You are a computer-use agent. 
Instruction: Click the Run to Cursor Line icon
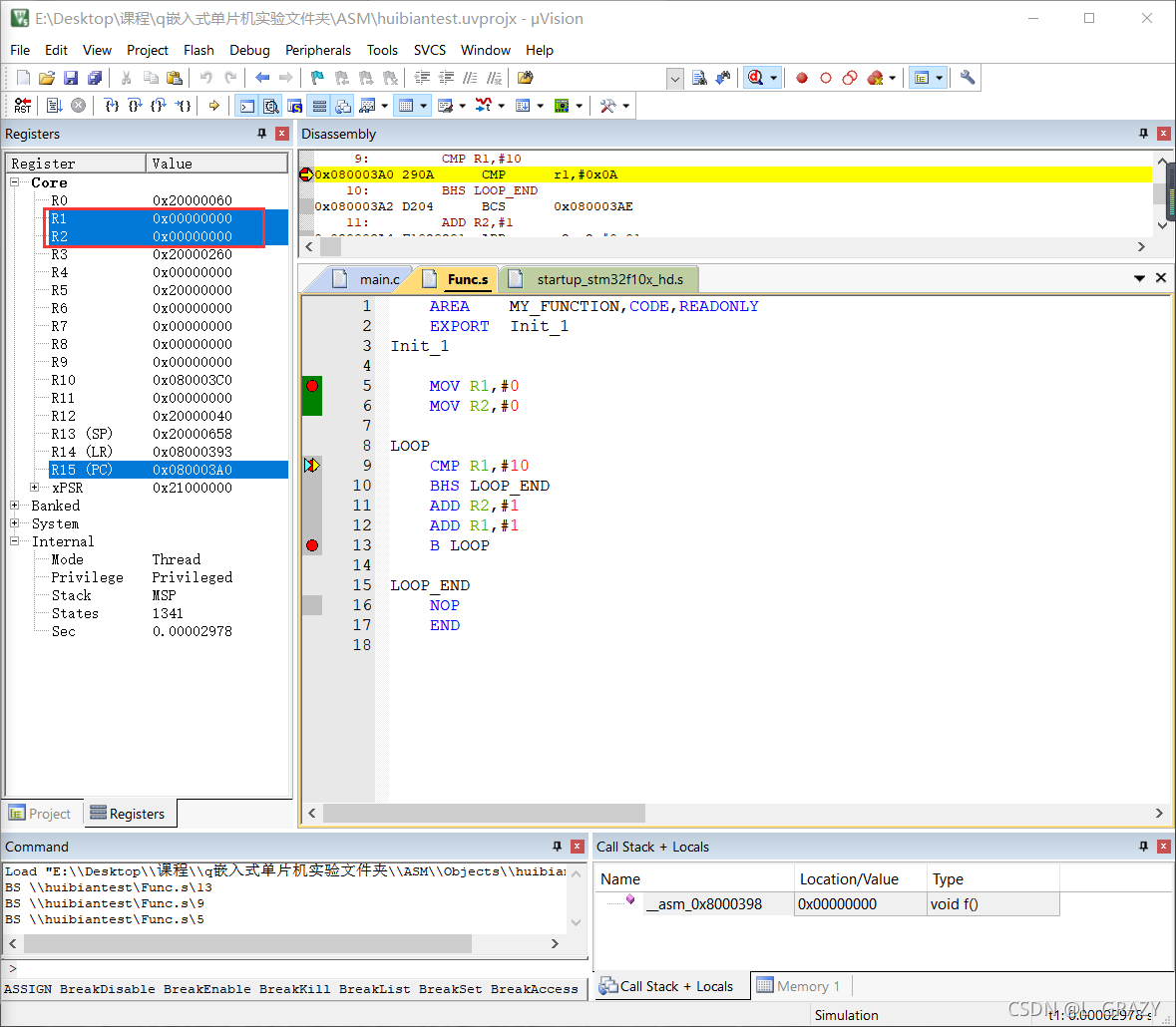click(183, 106)
